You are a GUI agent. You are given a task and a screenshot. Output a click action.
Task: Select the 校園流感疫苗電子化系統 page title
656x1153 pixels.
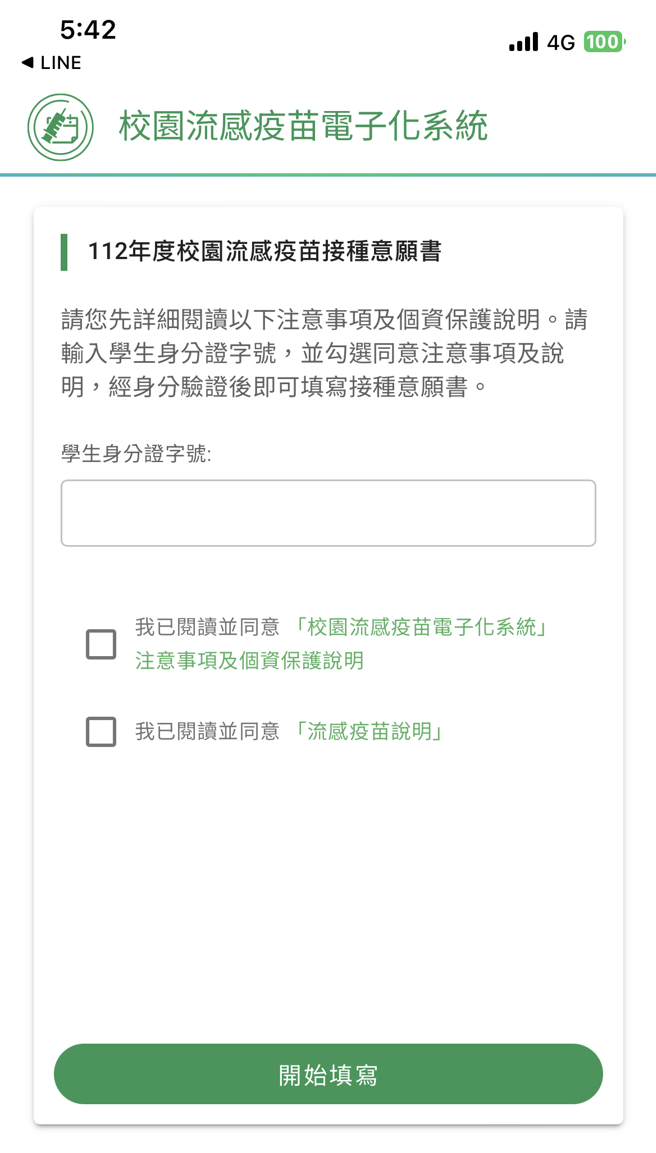(301, 126)
